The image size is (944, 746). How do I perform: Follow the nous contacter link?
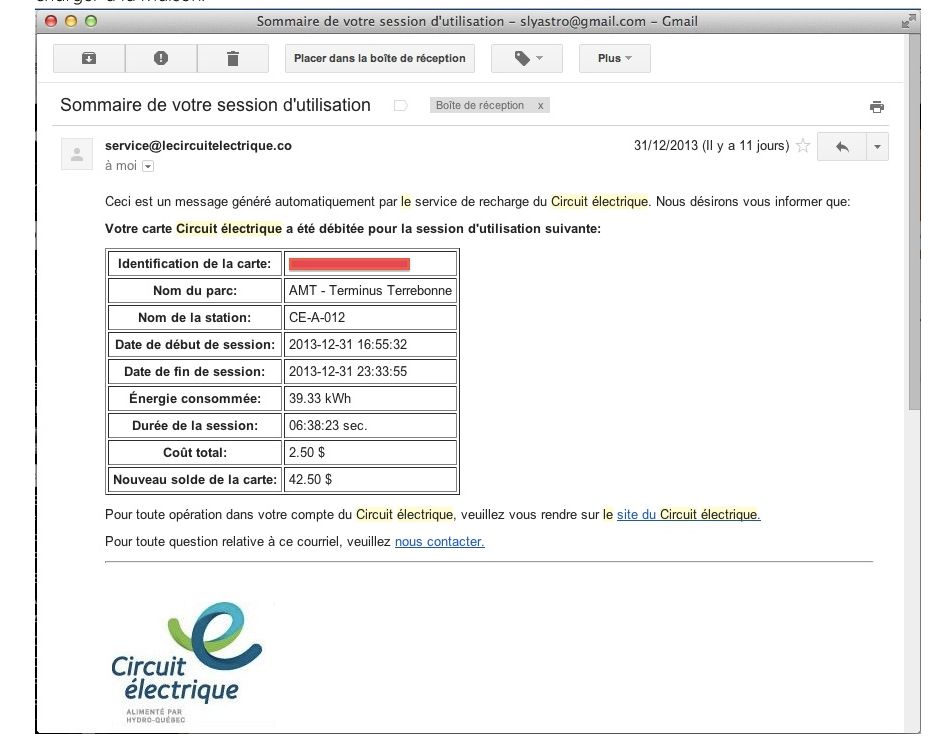[439, 542]
